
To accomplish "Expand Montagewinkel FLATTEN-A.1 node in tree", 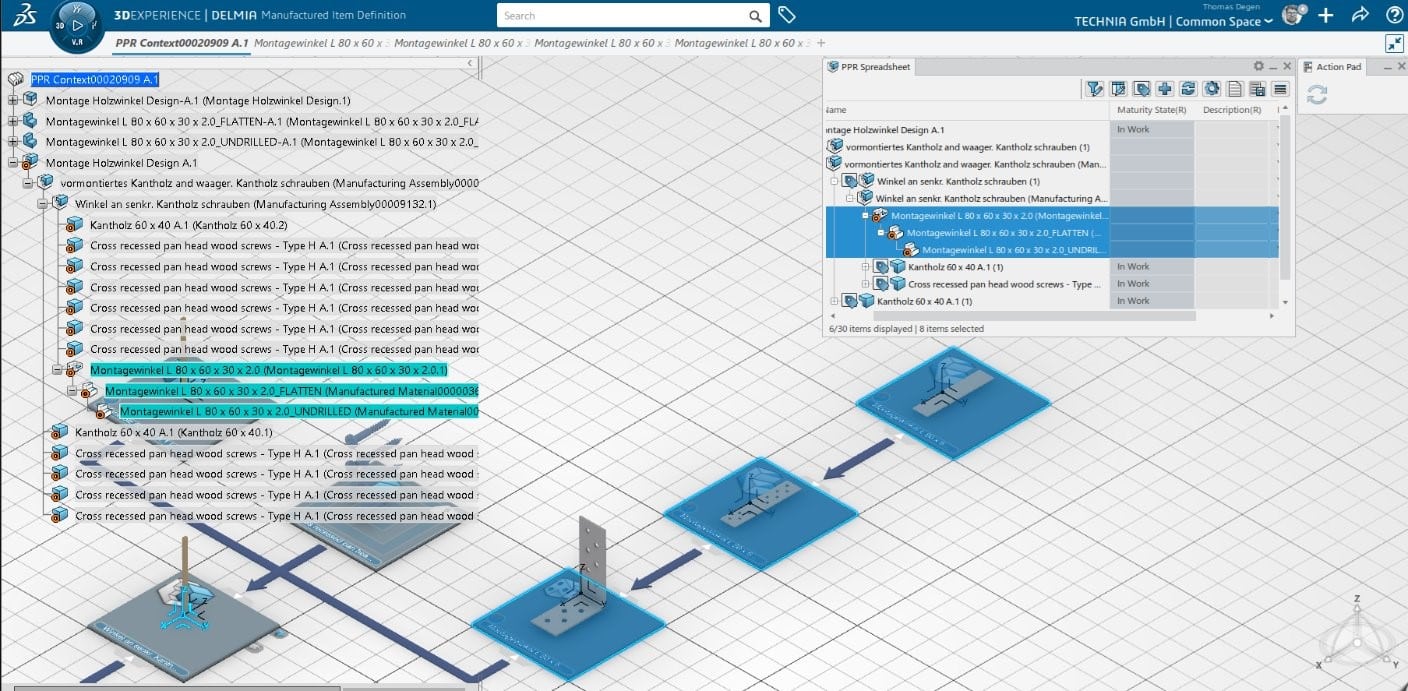I will point(12,121).
